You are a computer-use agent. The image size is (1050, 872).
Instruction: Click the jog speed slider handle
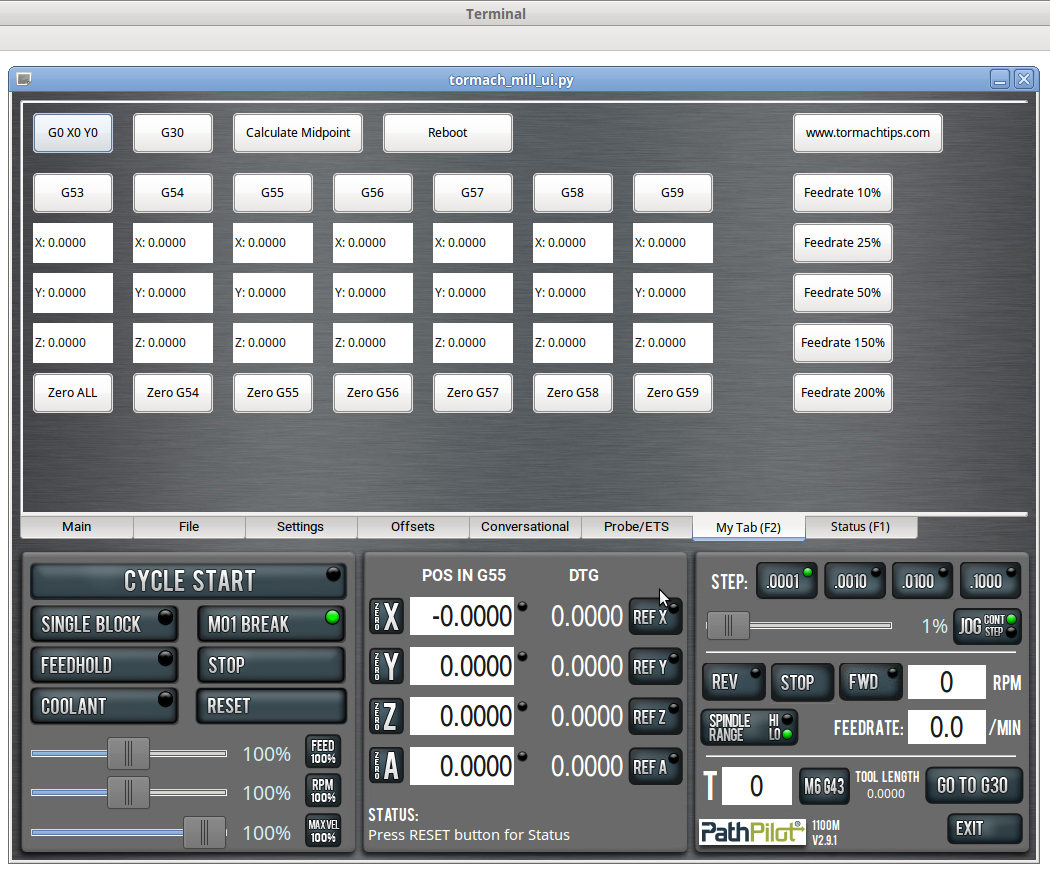coord(729,625)
